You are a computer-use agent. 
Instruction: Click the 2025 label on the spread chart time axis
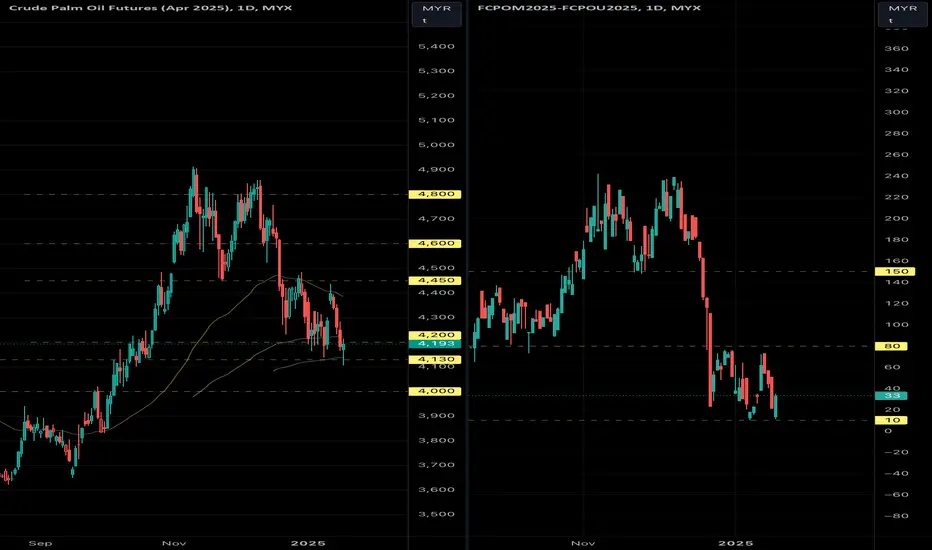736,543
